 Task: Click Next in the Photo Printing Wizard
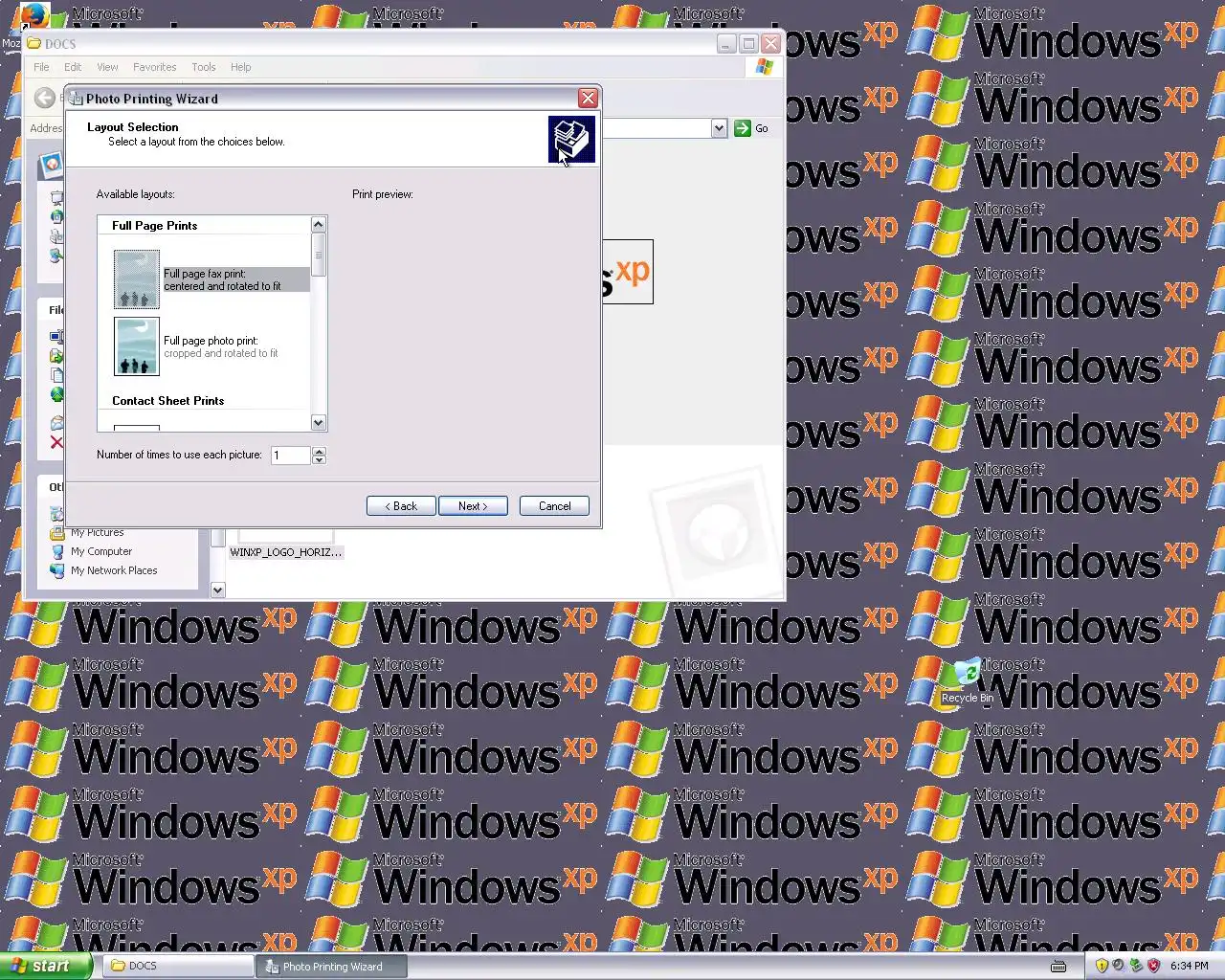pos(473,506)
